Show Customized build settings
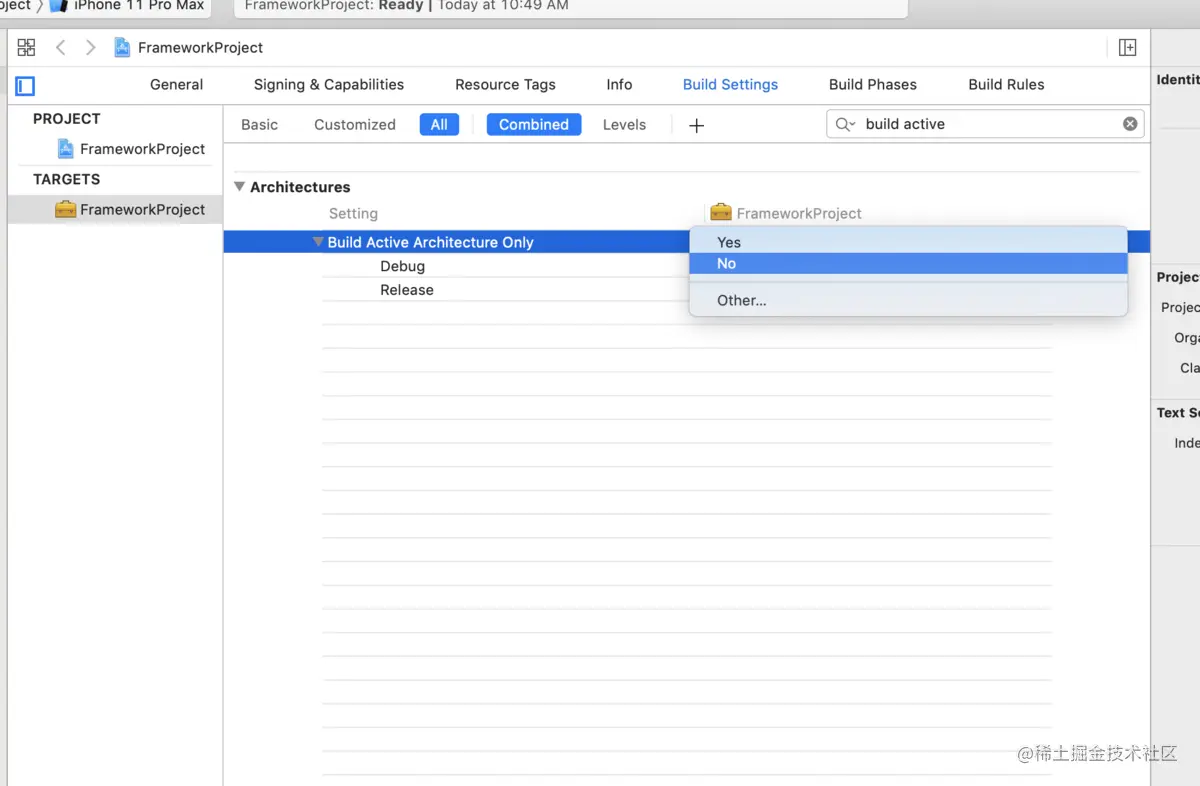 [x=355, y=125]
